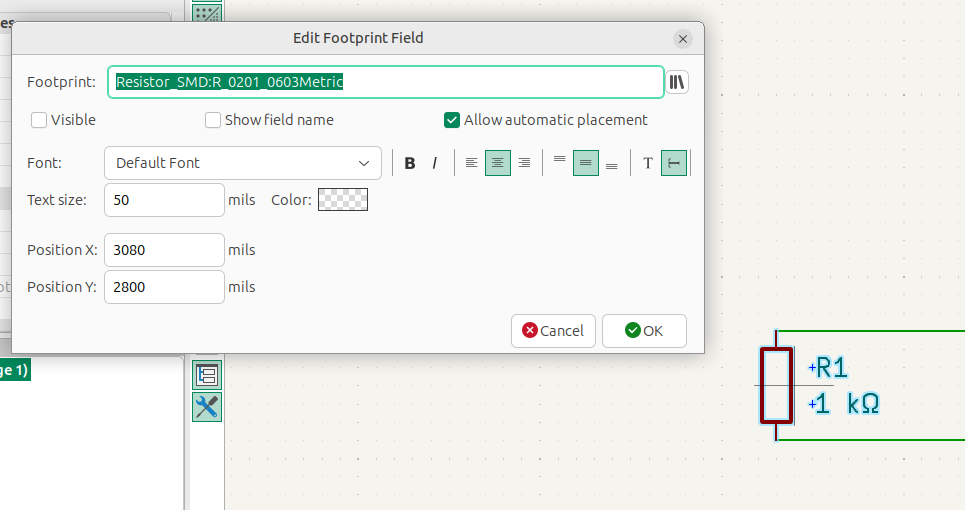Image resolution: width=965 pixels, height=510 pixels.
Task: Align text to the top
Action: pos(559,163)
